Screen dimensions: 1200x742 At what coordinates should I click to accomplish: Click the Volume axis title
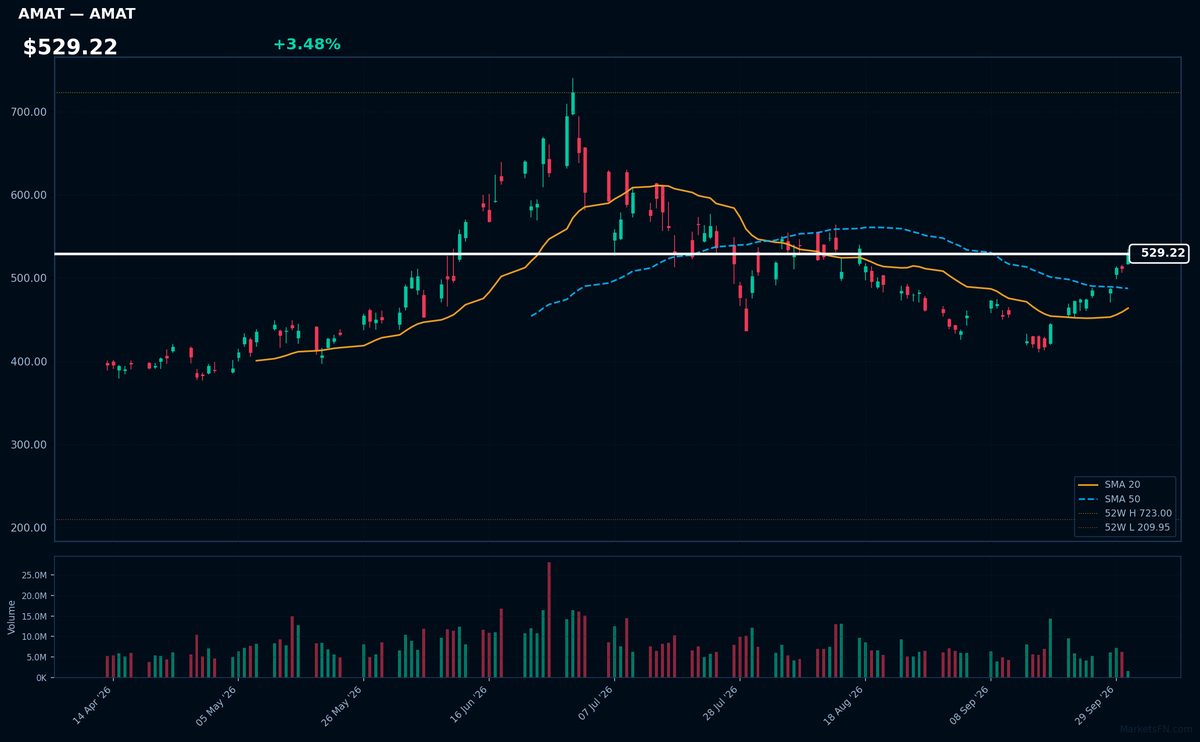click(11, 617)
